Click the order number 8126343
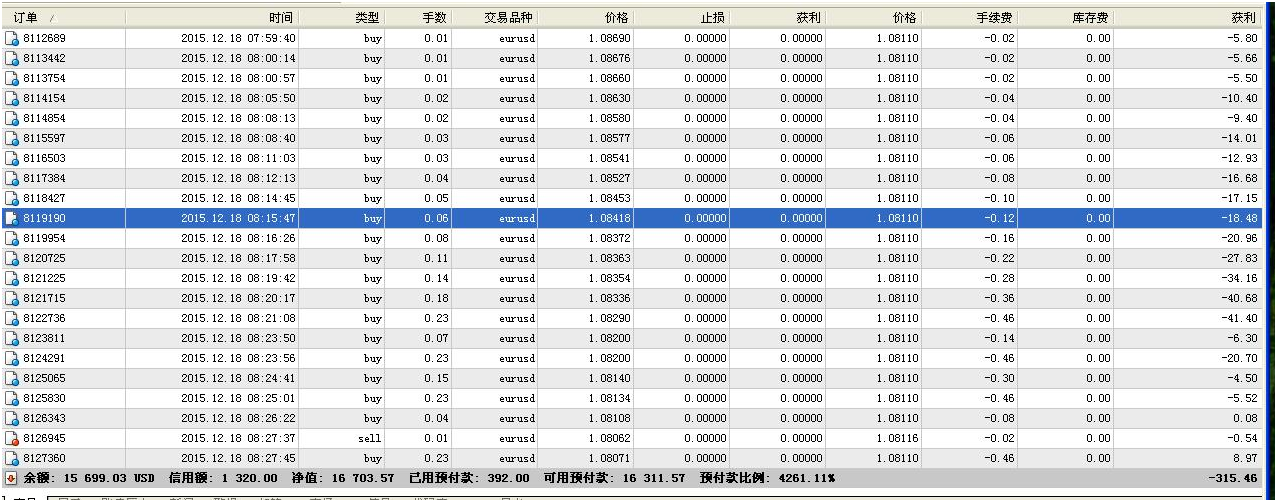This screenshot has height=502, width=1277. point(44,418)
